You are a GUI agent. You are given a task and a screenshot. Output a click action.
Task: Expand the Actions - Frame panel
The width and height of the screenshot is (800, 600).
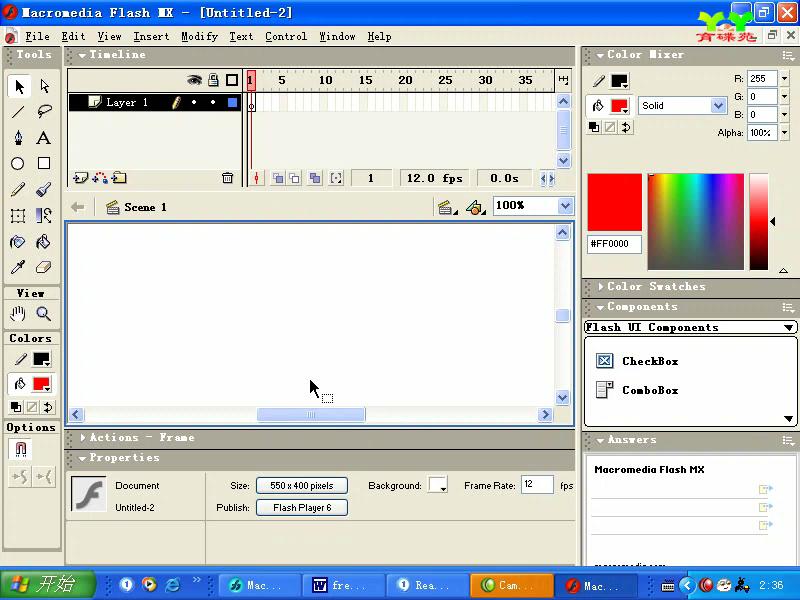(83, 438)
